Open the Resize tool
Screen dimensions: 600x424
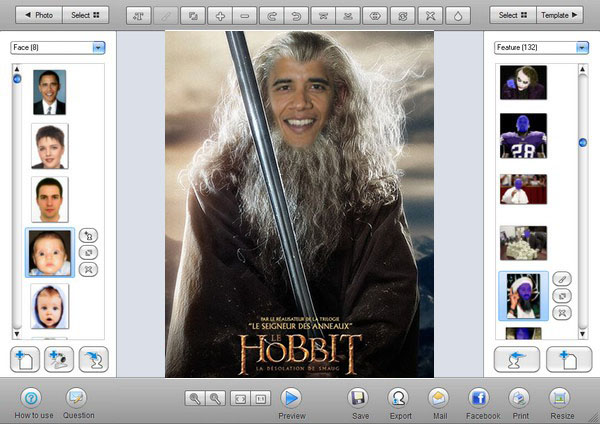(x=561, y=397)
